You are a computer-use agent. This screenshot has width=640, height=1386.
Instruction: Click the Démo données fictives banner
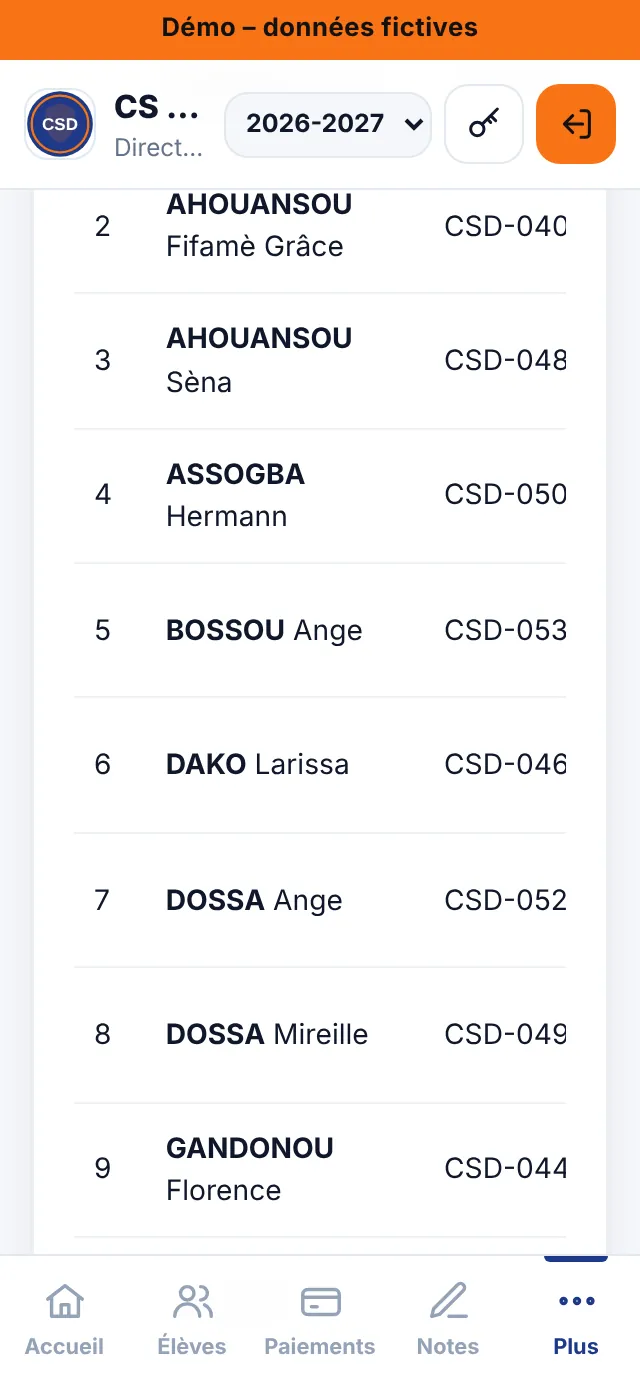coord(320,28)
